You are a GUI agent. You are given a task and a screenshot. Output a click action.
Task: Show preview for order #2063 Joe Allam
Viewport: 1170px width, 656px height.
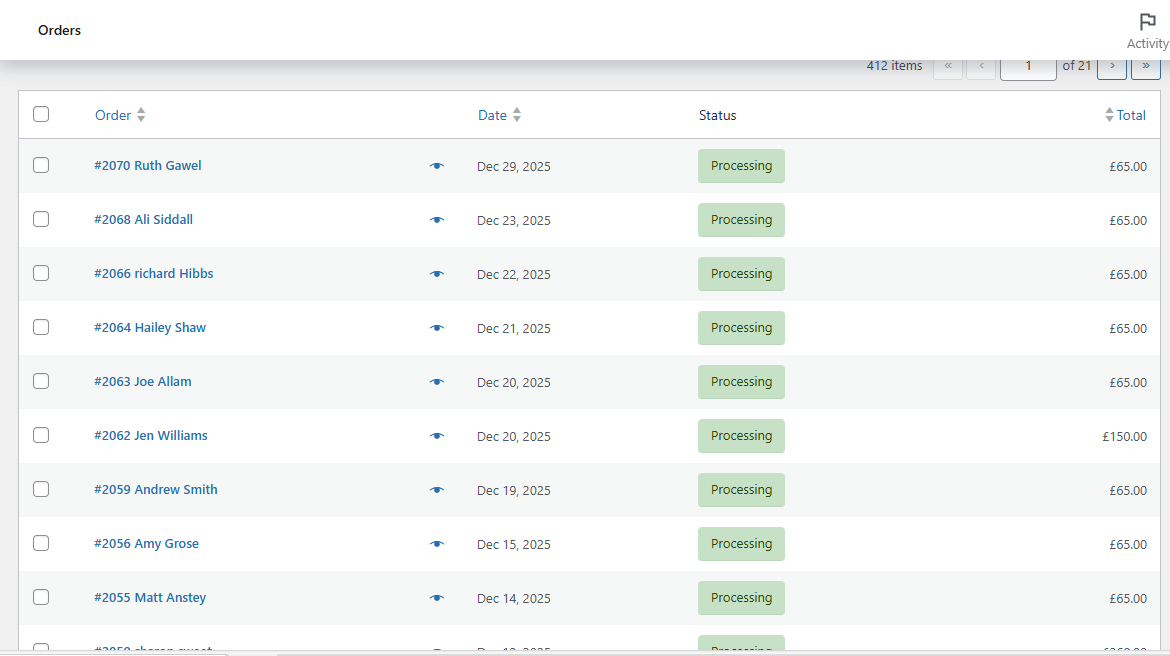[x=437, y=382]
